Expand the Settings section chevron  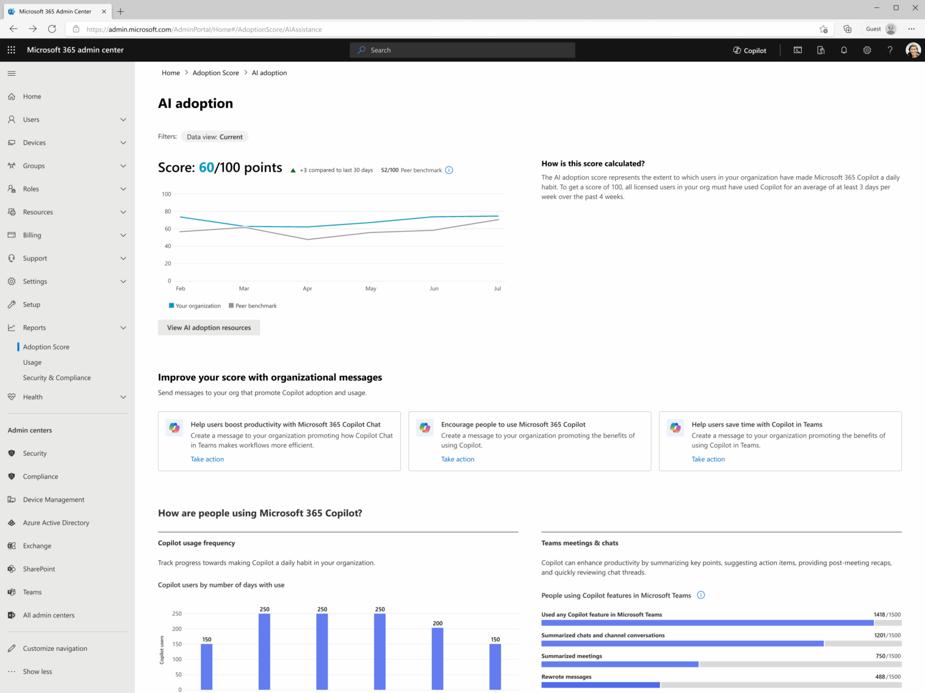123,281
